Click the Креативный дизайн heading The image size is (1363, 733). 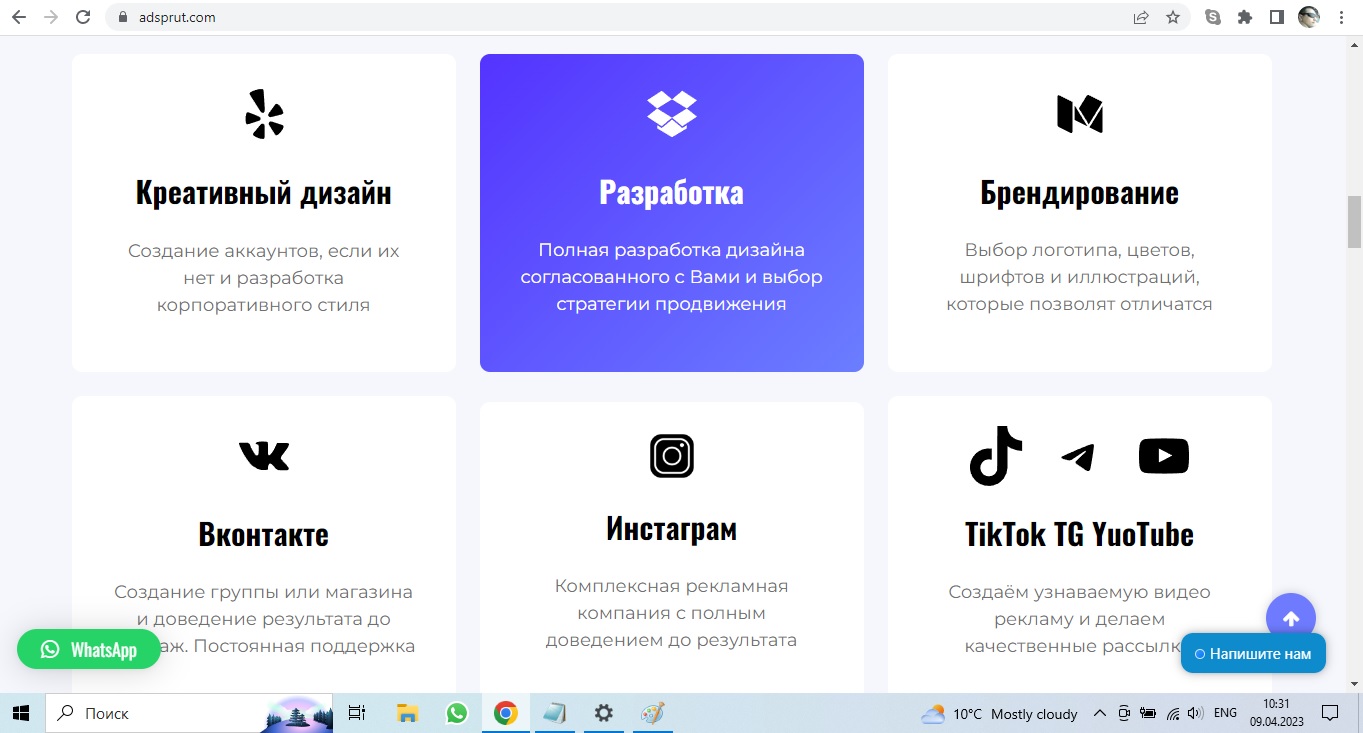coord(264,192)
